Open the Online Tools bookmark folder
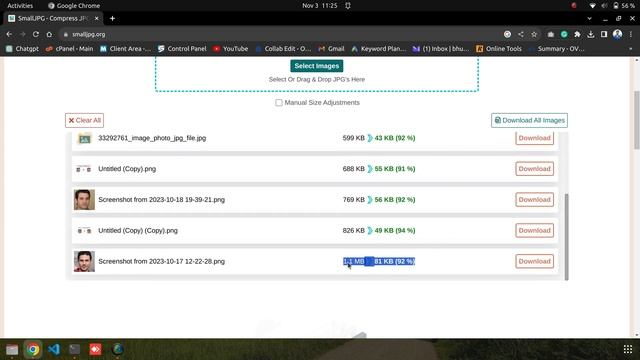Screen dimensions: 640x360 click(499, 49)
